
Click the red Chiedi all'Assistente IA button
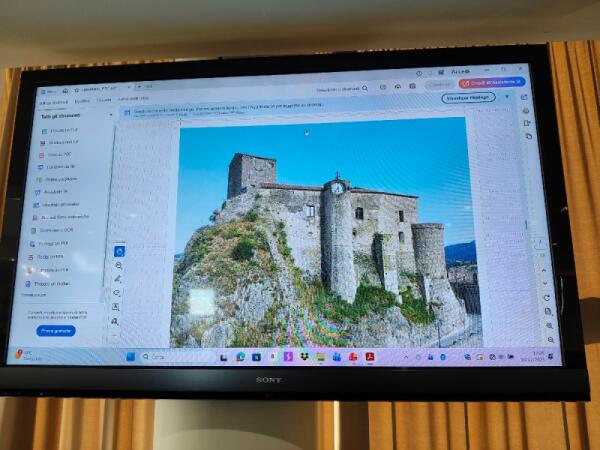pos(491,83)
